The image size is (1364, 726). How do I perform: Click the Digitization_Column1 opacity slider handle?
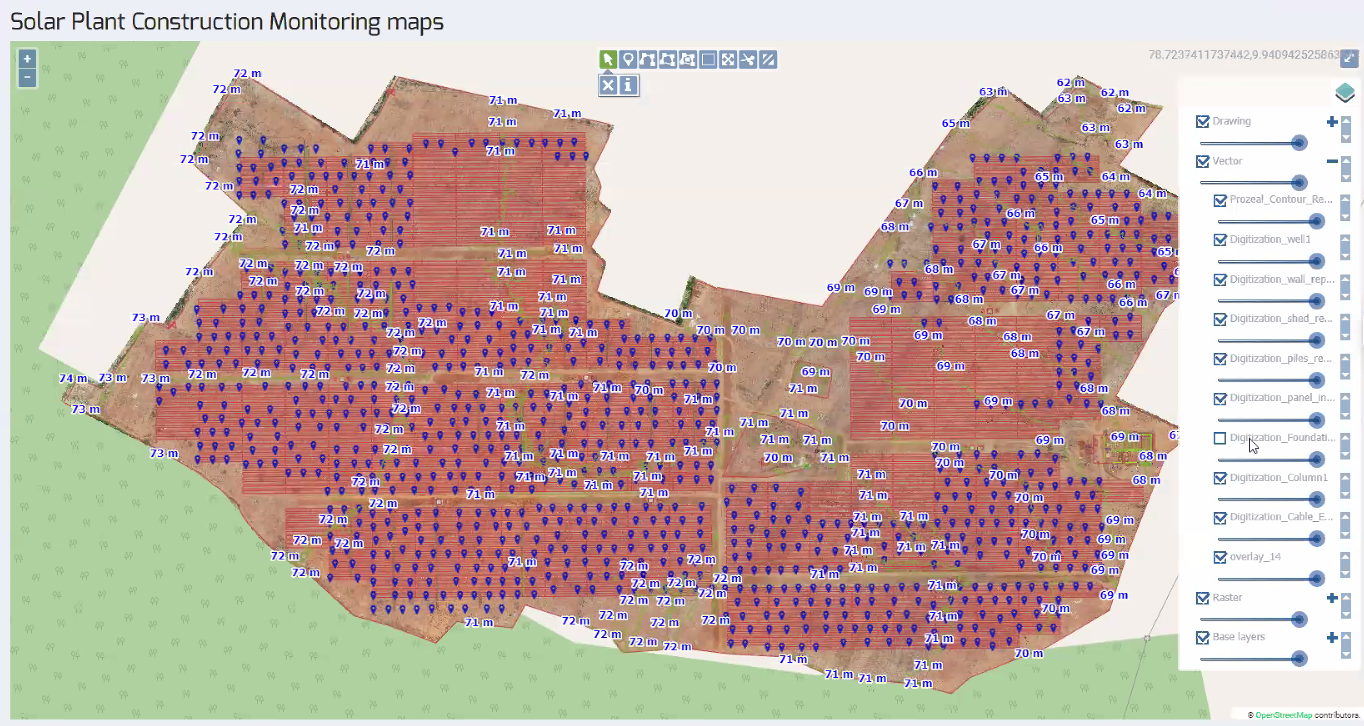pyautogui.click(x=1316, y=499)
